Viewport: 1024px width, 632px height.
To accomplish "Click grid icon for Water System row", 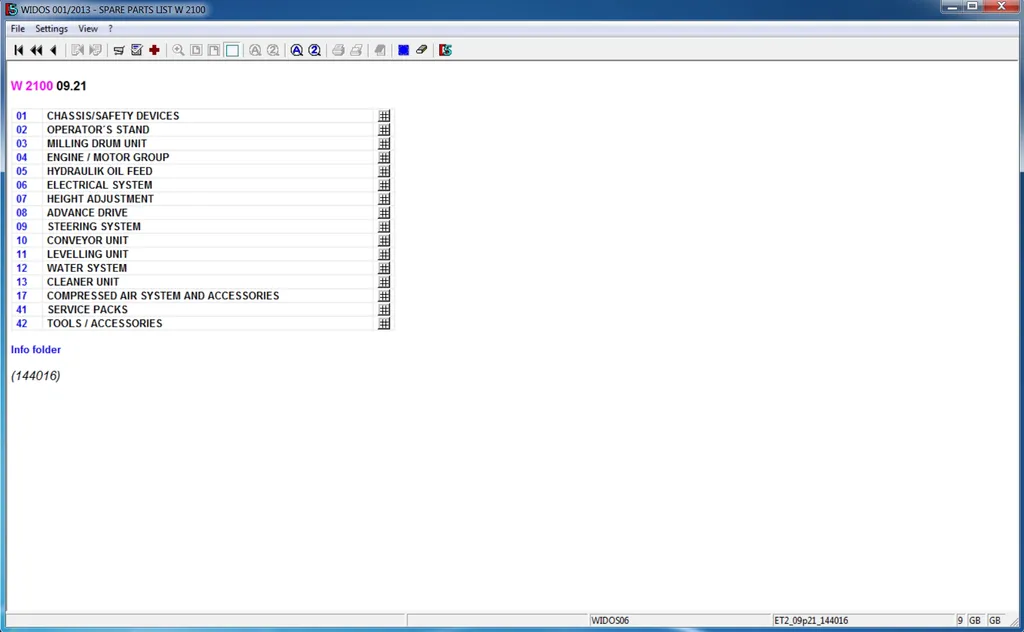I will pos(384,268).
